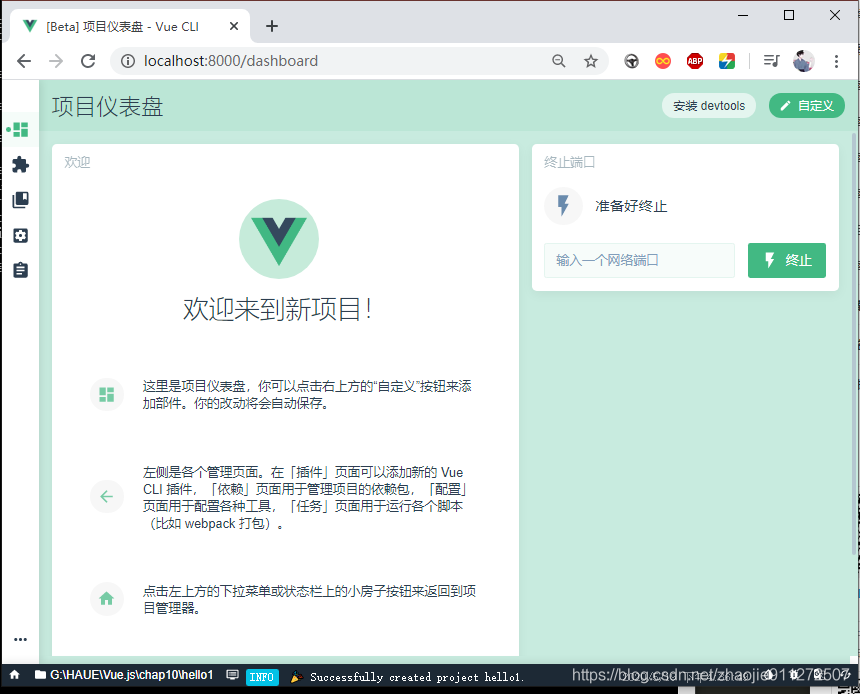Open a new browser tab
Image resolution: width=860 pixels, height=694 pixels.
point(271,26)
